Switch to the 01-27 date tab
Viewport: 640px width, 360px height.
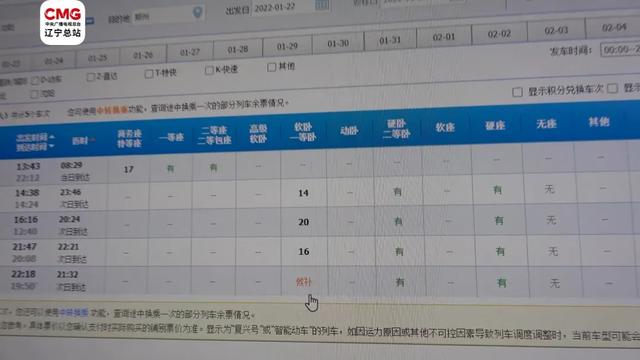pos(190,52)
